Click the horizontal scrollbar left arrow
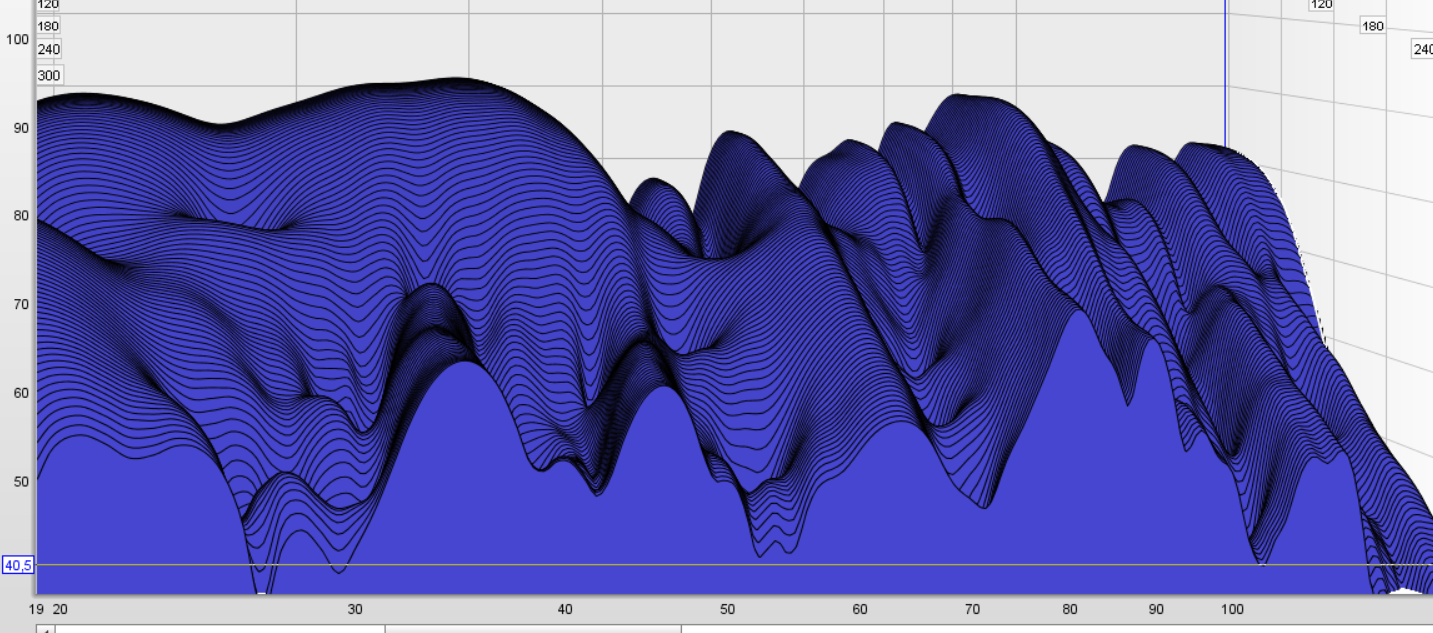This screenshot has height=633, width=1433. click(x=44, y=629)
